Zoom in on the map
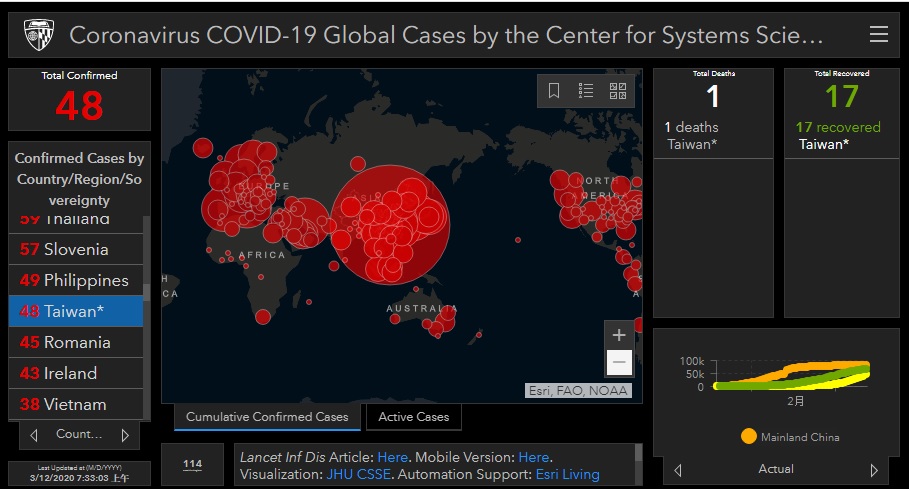The height and width of the screenshot is (489, 909). 619,335
